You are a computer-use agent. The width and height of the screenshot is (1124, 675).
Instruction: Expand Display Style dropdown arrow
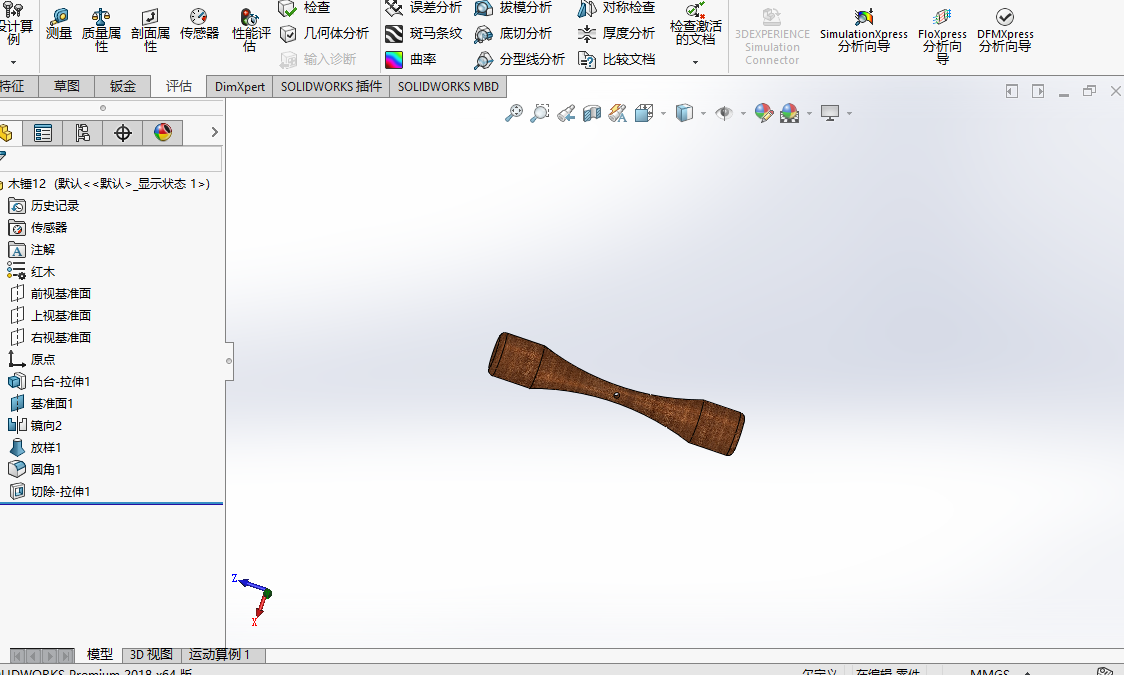tap(703, 113)
